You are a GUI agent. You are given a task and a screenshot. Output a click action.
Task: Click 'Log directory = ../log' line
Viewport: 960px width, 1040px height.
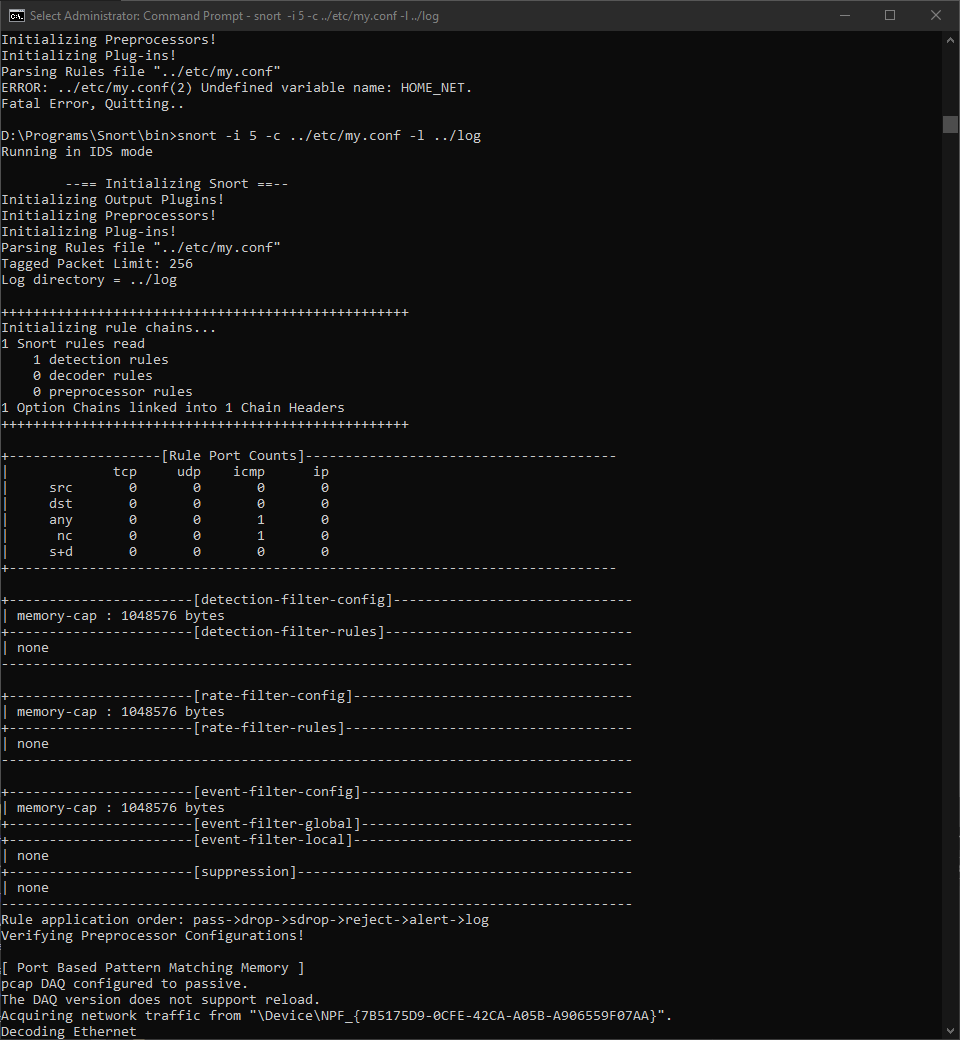point(89,280)
